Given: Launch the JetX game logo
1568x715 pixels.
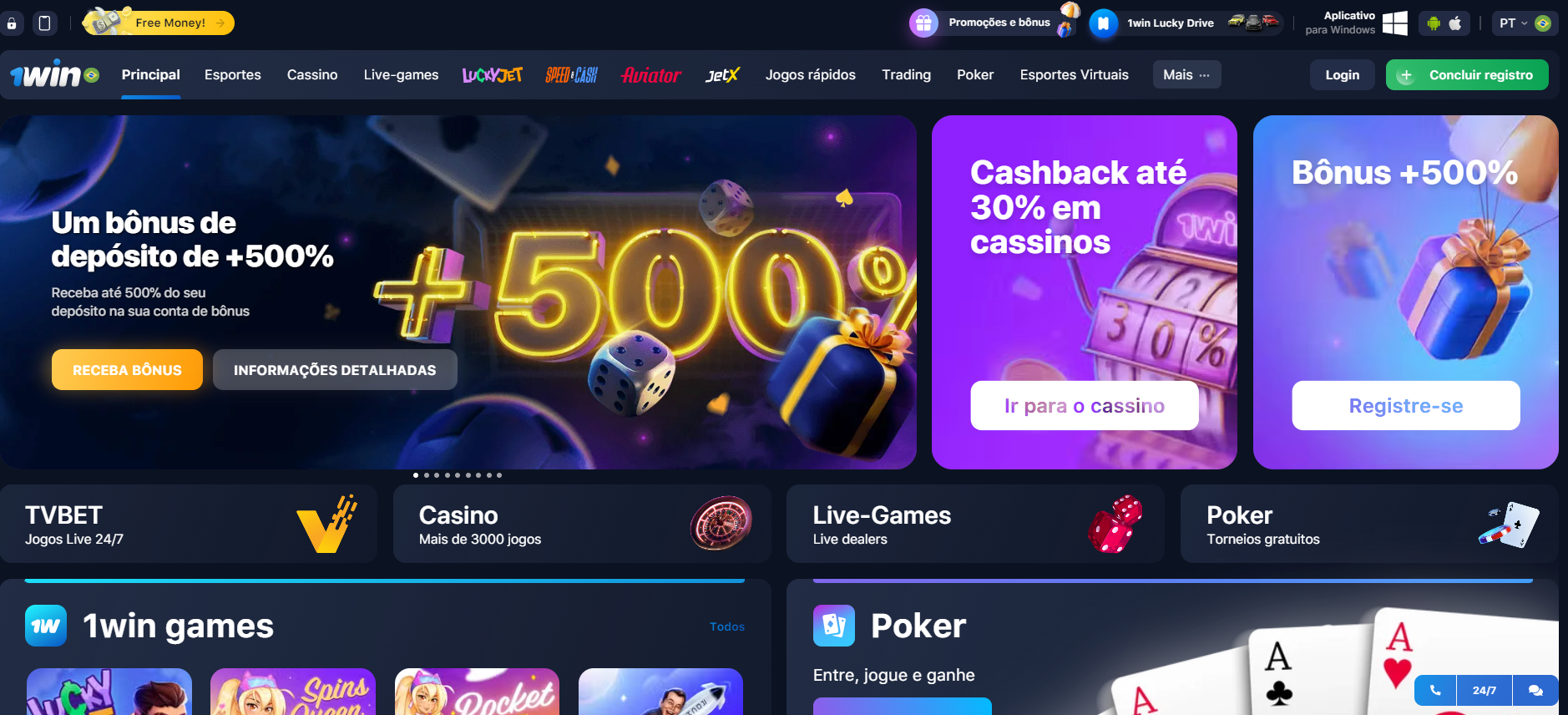Looking at the screenshot, I should 723,75.
